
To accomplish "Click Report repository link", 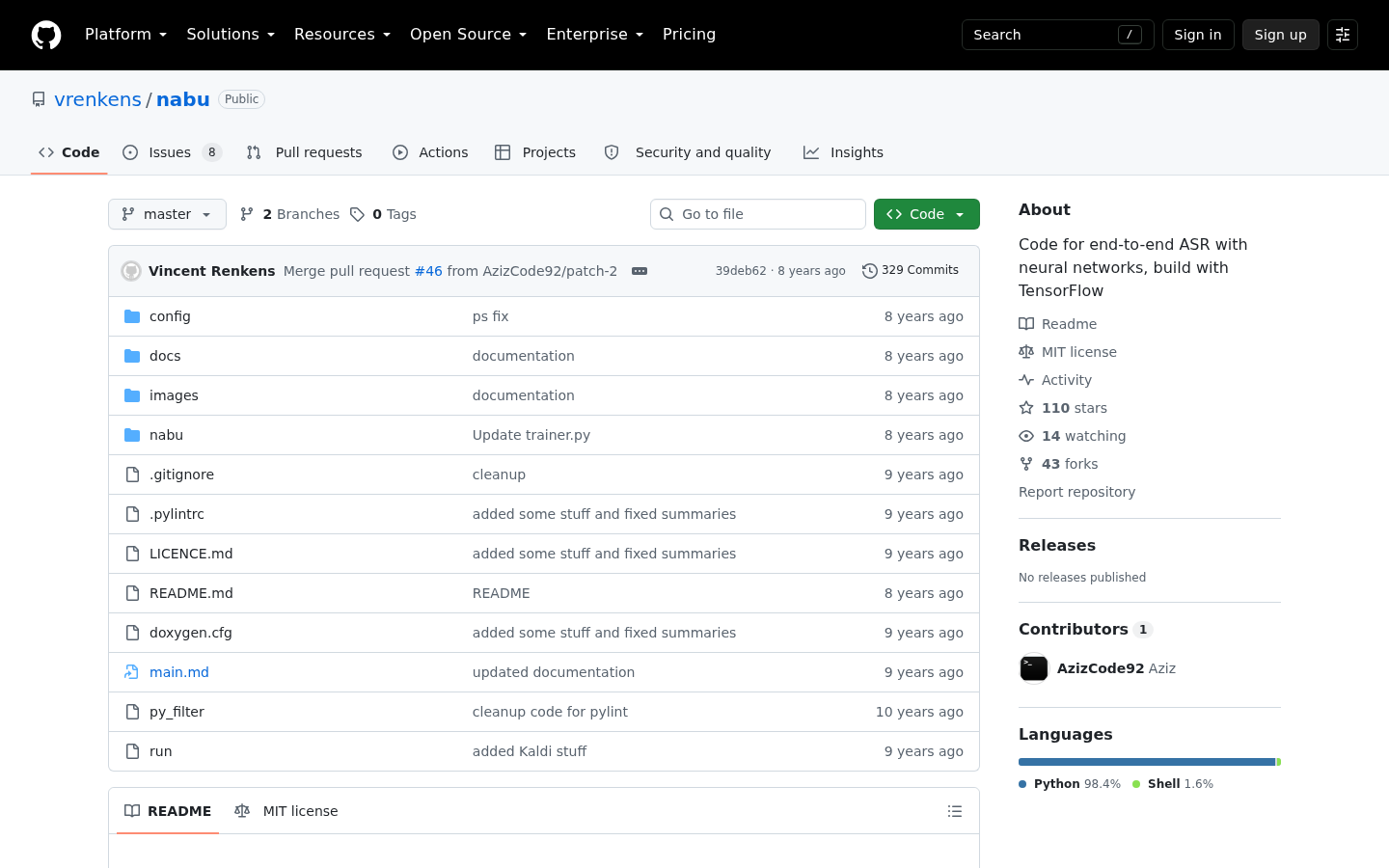I will [x=1076, y=492].
